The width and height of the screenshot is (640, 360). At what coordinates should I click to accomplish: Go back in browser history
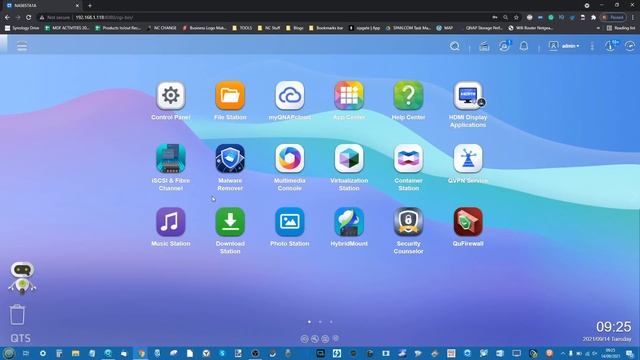tap(7, 18)
